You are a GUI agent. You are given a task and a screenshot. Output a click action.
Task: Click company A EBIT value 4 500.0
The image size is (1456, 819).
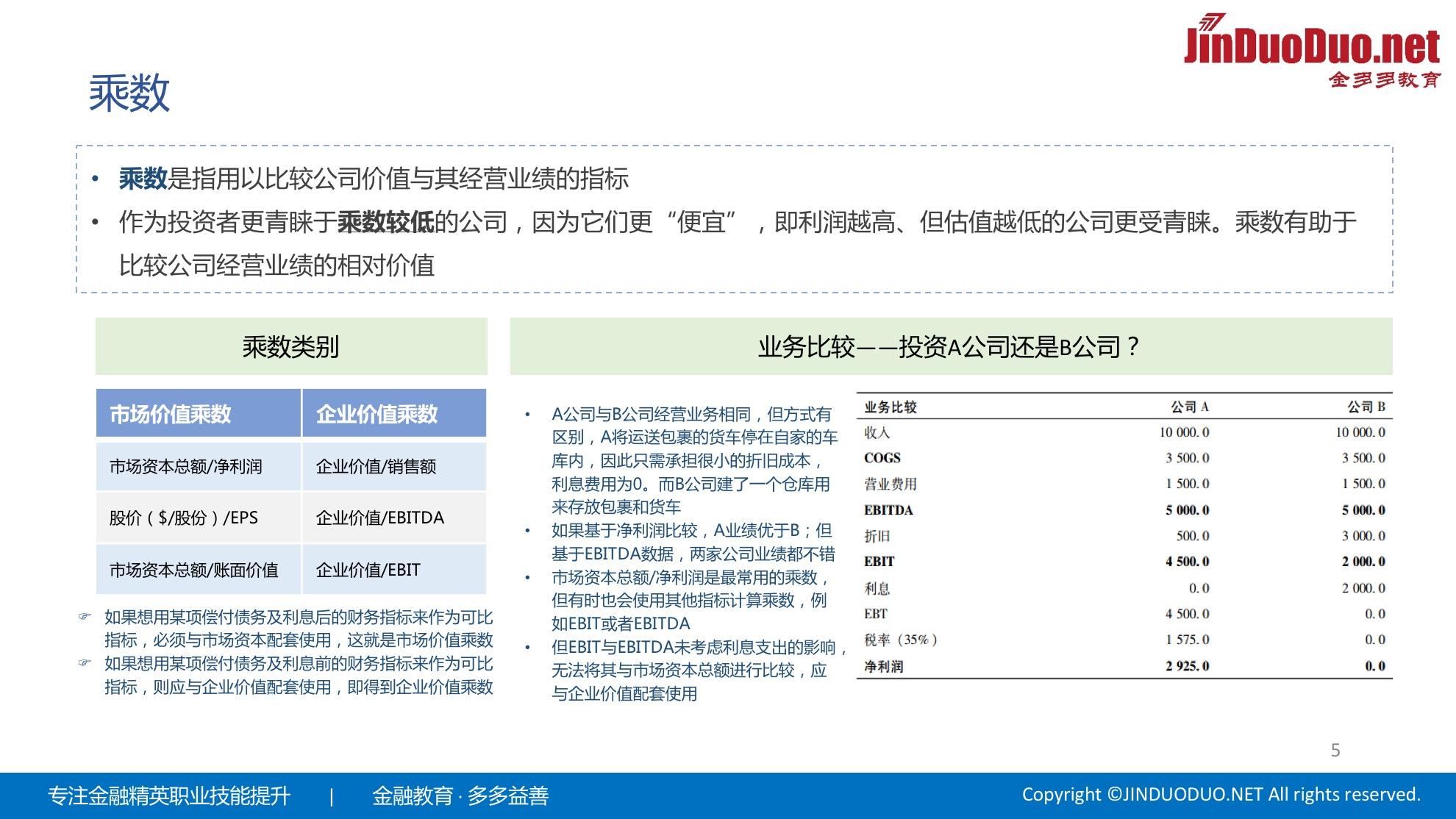point(1188,562)
